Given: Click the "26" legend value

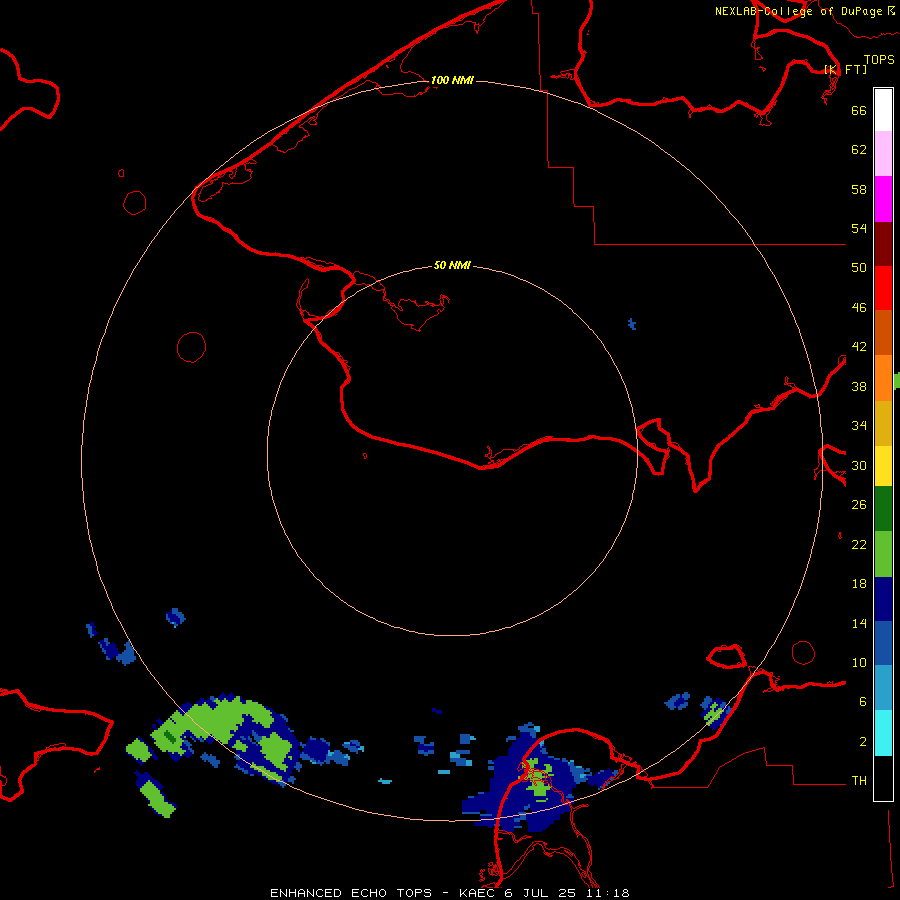Looking at the screenshot, I should 859,505.
